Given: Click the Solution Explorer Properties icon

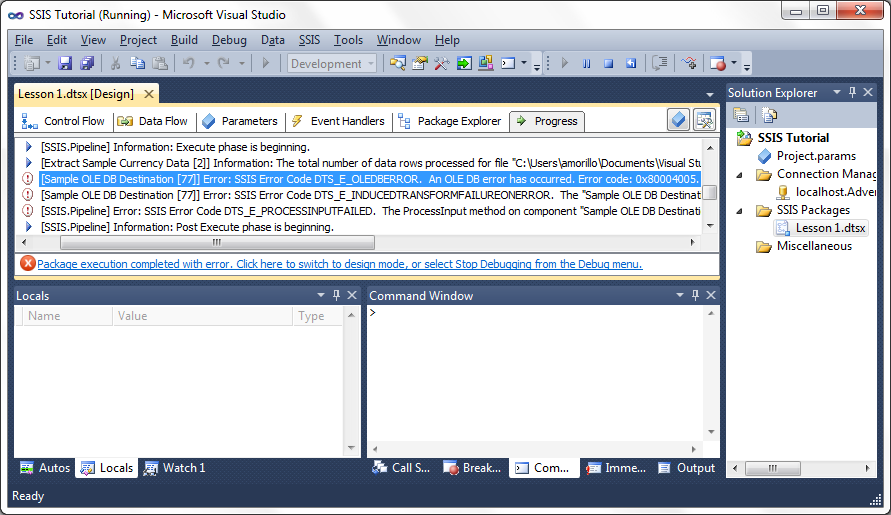Looking at the screenshot, I should pos(741,115).
